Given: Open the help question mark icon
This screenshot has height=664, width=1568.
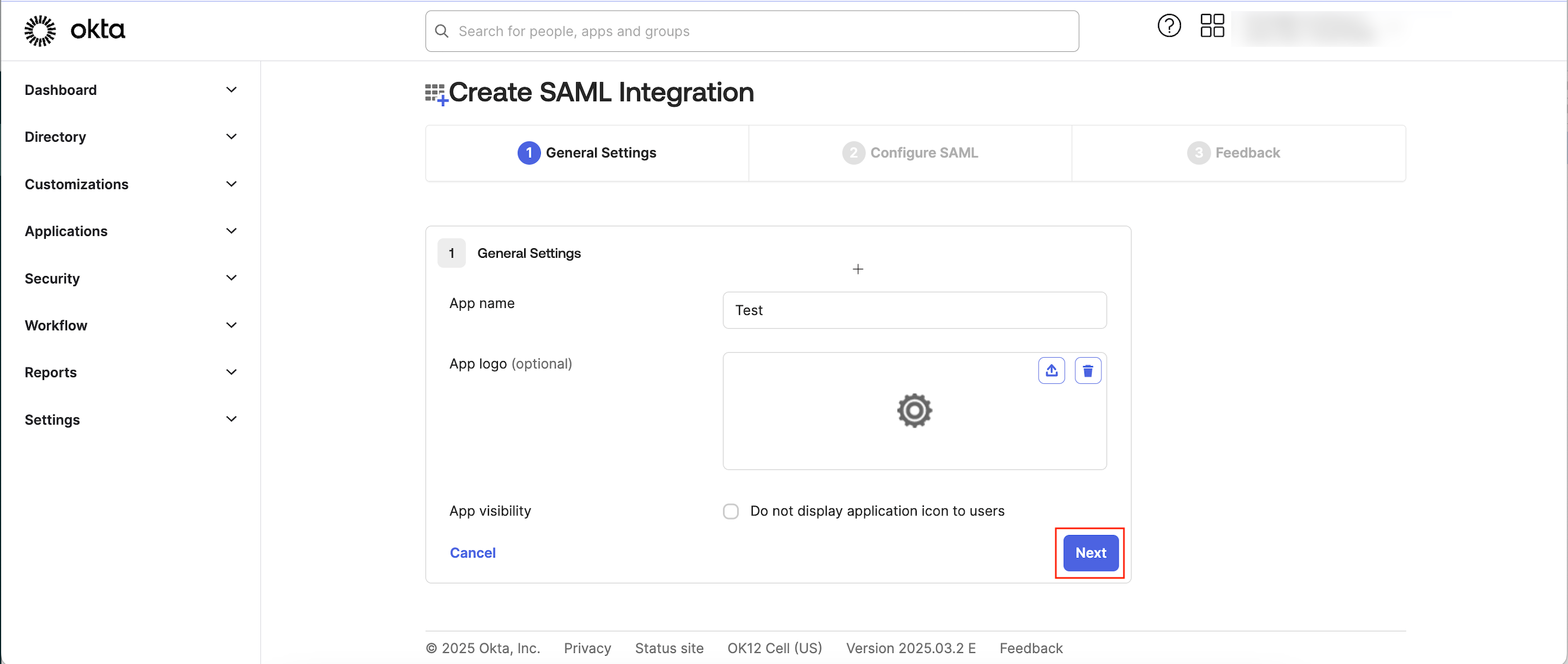Looking at the screenshot, I should (x=1168, y=26).
